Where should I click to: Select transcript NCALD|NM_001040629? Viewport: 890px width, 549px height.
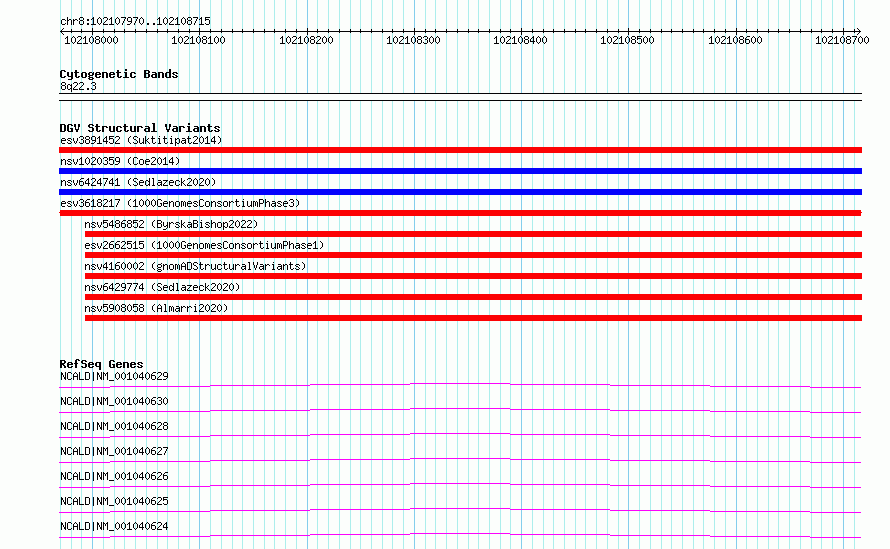114,376
